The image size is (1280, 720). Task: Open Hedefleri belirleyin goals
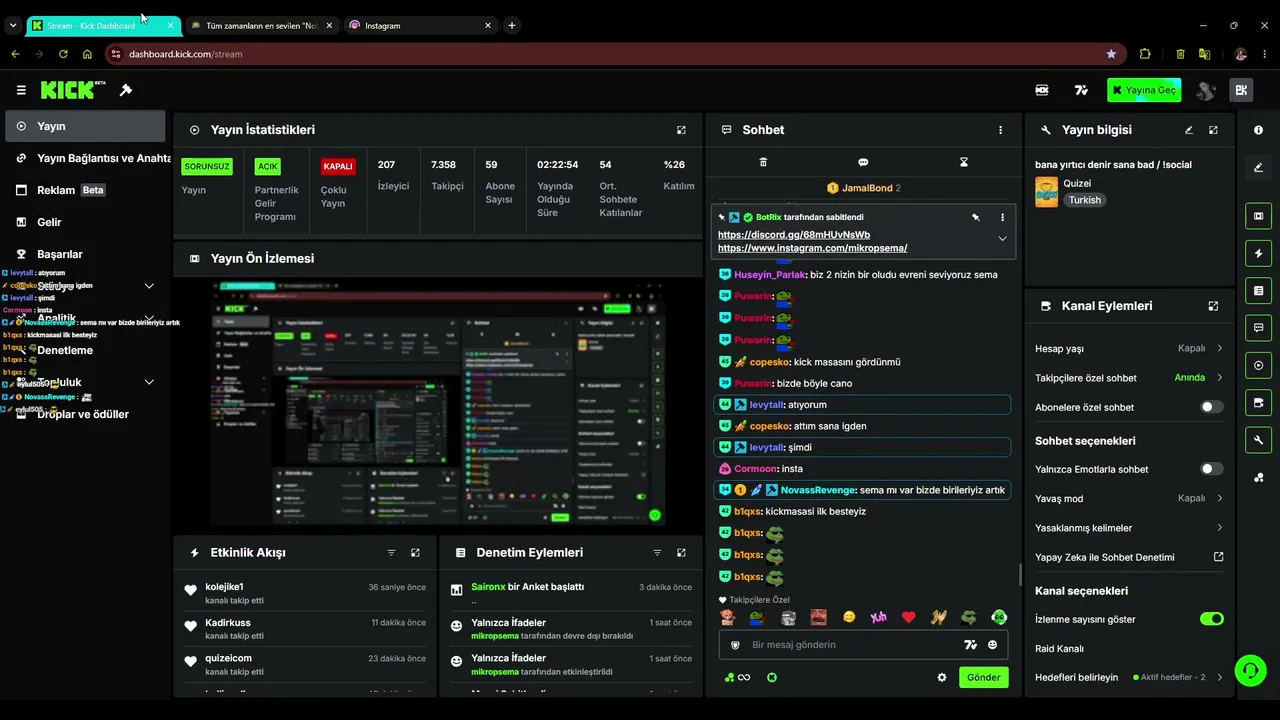point(1129,677)
